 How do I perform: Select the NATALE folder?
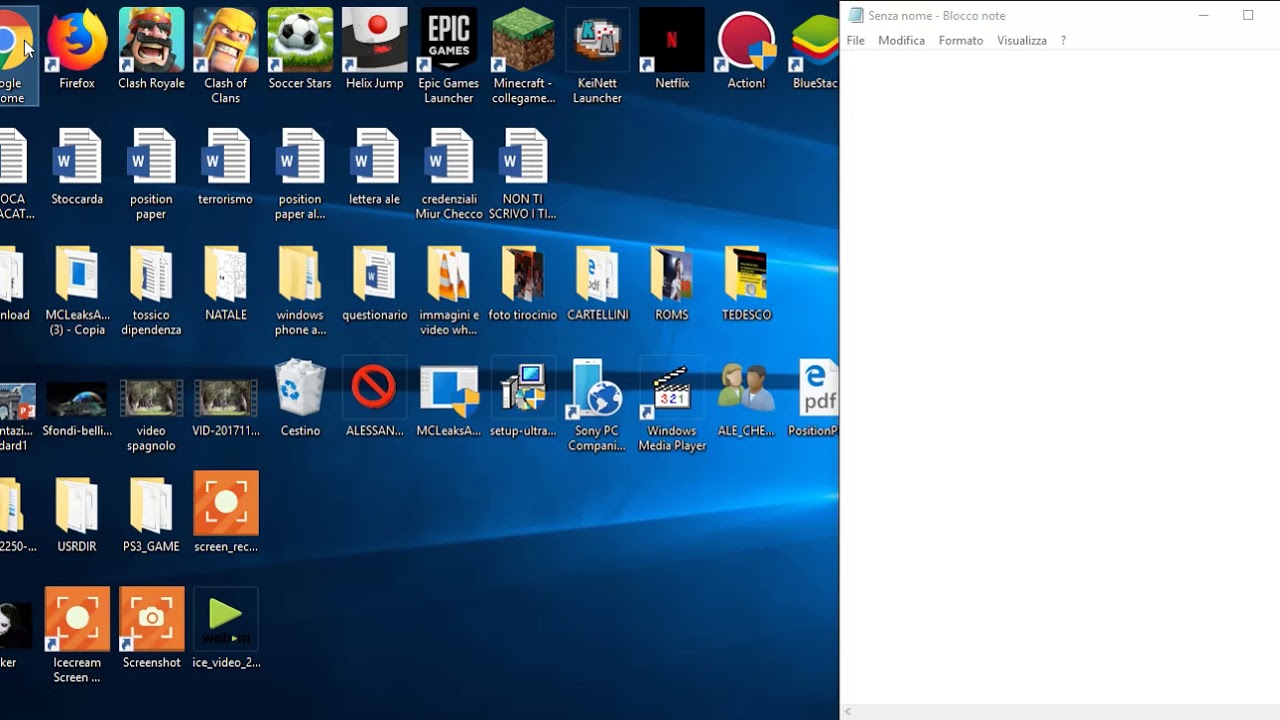point(226,283)
